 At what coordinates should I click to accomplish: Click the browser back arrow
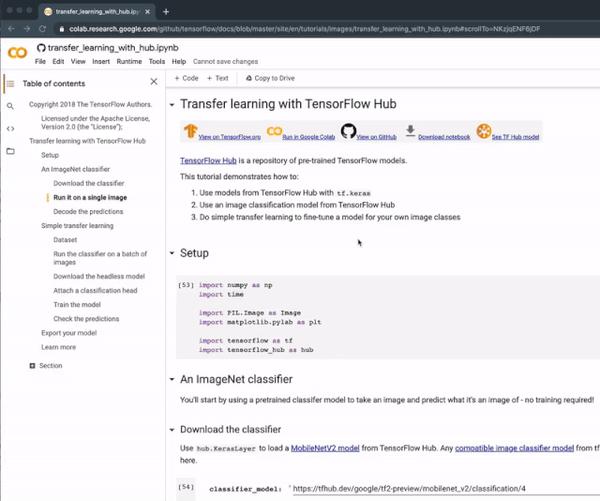tap(11, 29)
